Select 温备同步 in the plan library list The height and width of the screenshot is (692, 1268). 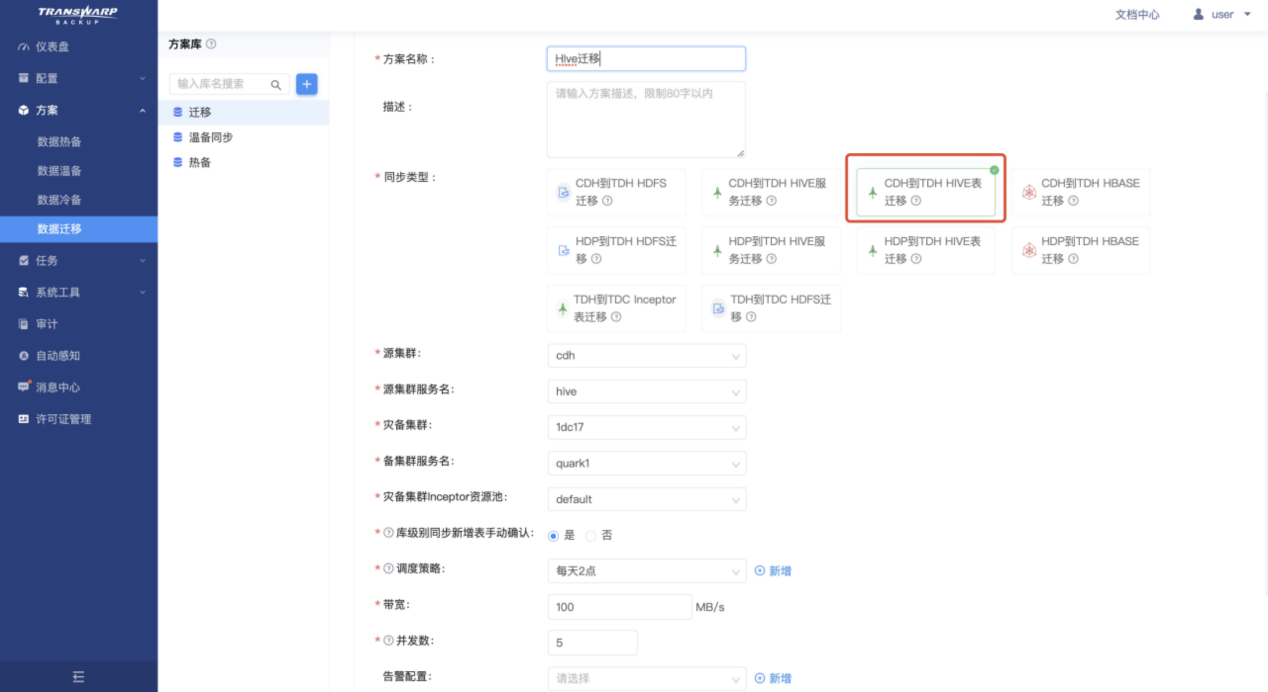coord(210,137)
